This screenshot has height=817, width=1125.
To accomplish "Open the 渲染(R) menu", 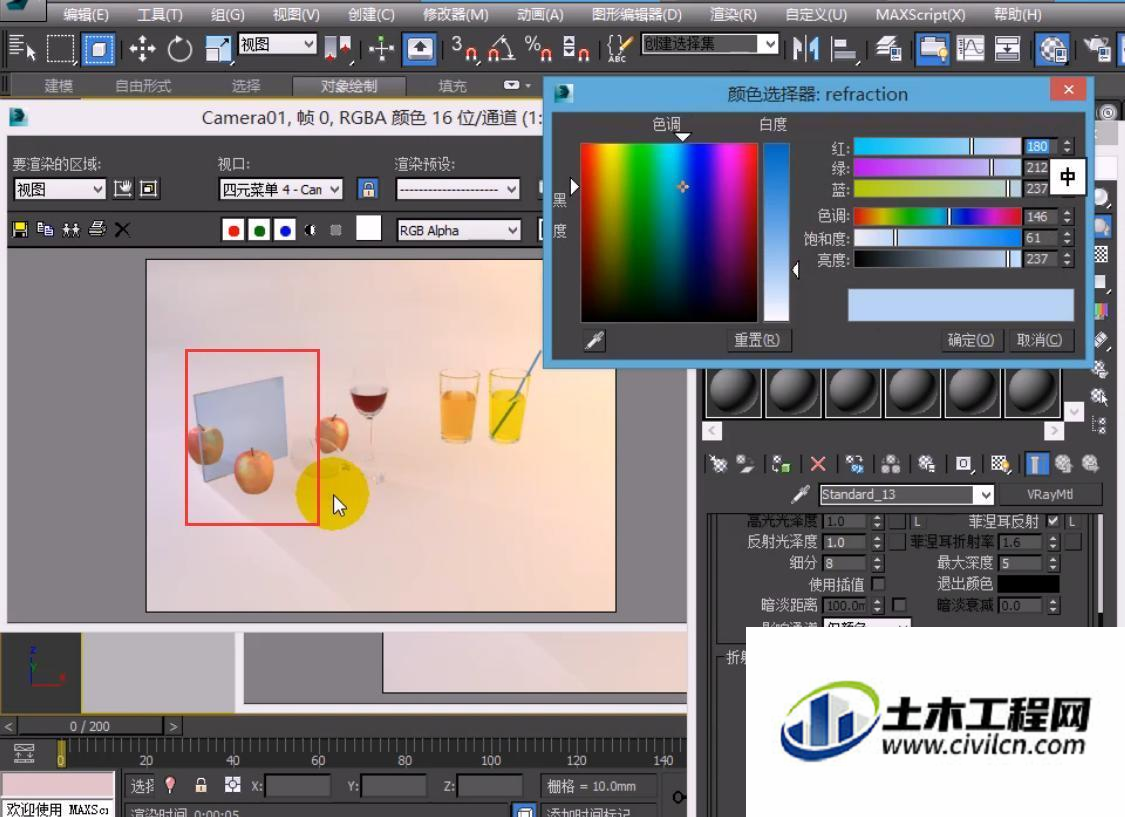I will pos(733,14).
